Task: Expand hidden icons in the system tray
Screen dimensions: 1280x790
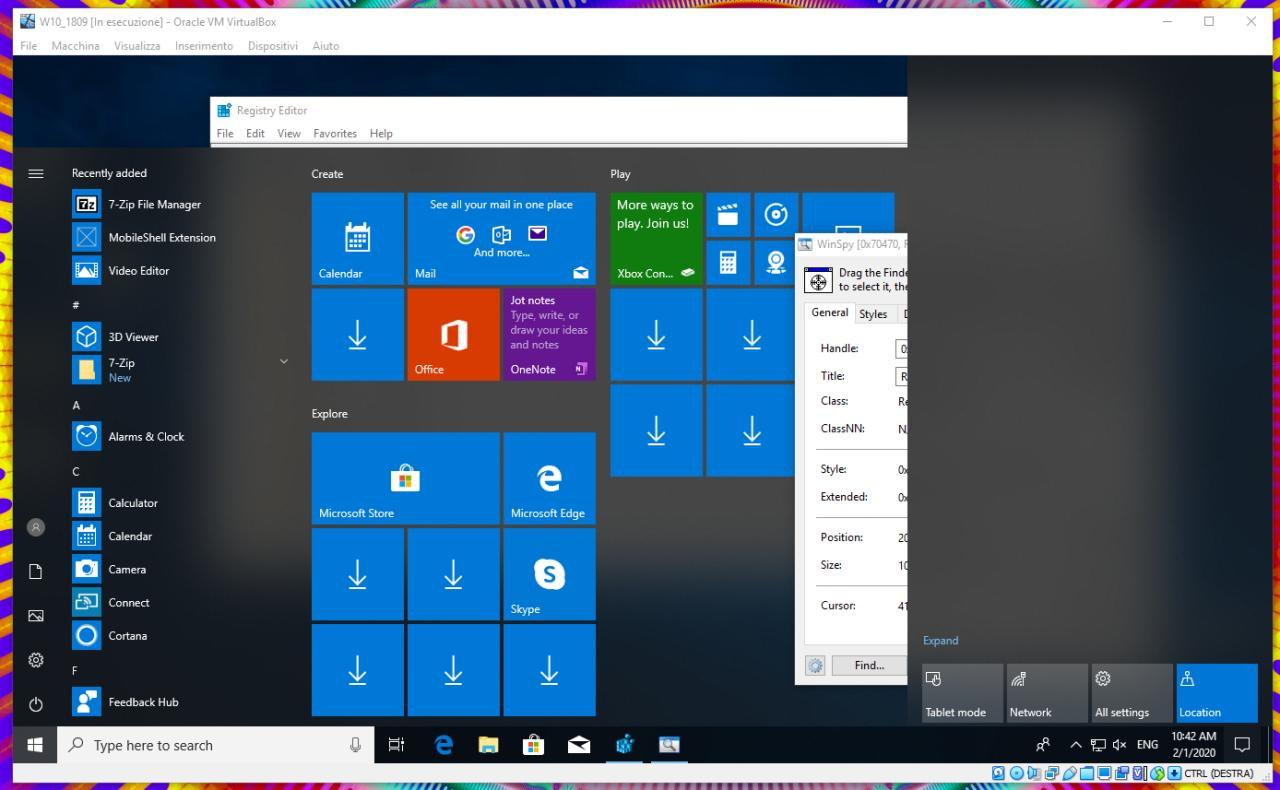Action: (x=1076, y=744)
